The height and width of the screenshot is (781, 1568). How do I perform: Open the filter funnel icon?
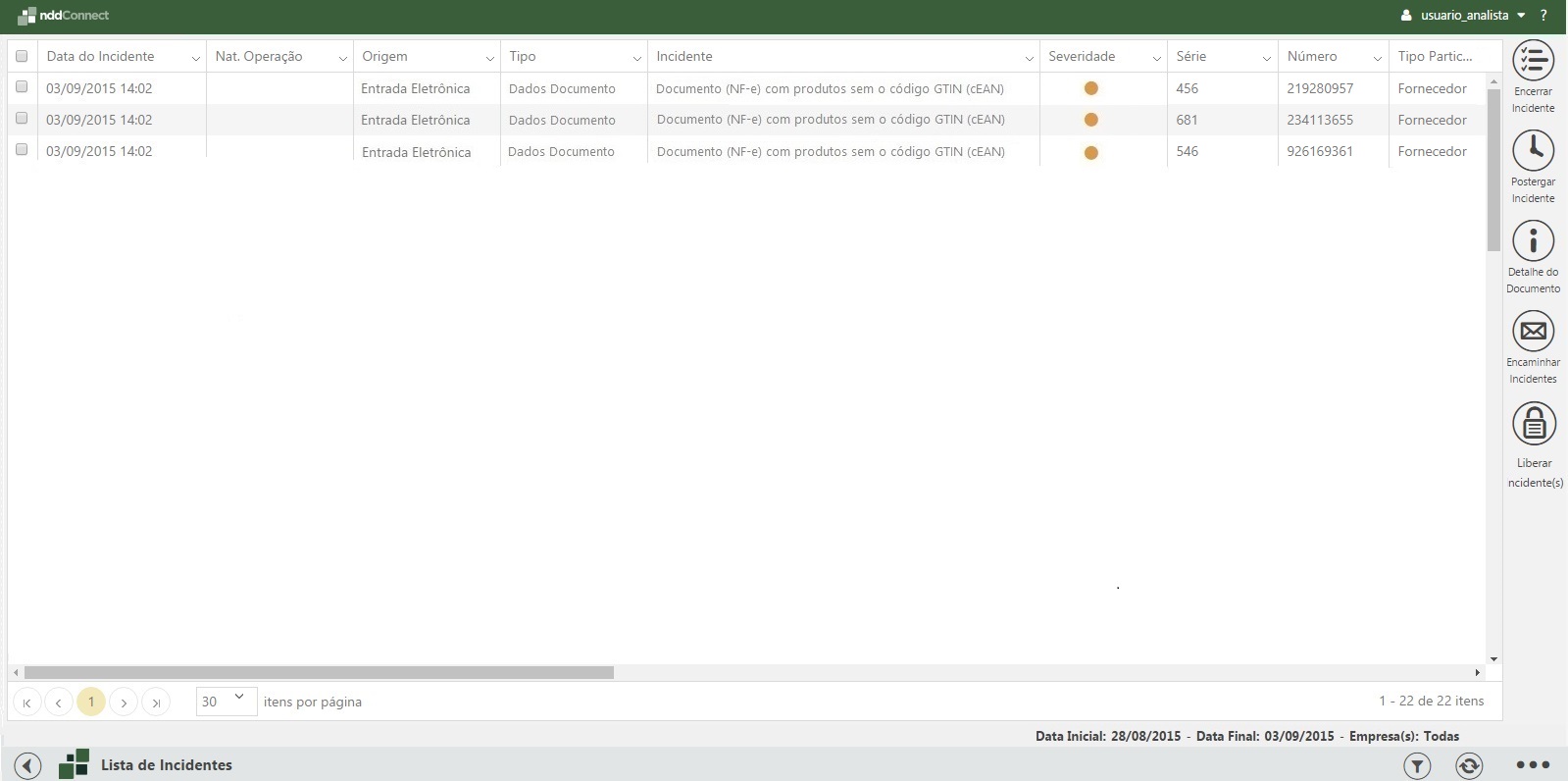pyautogui.click(x=1416, y=765)
